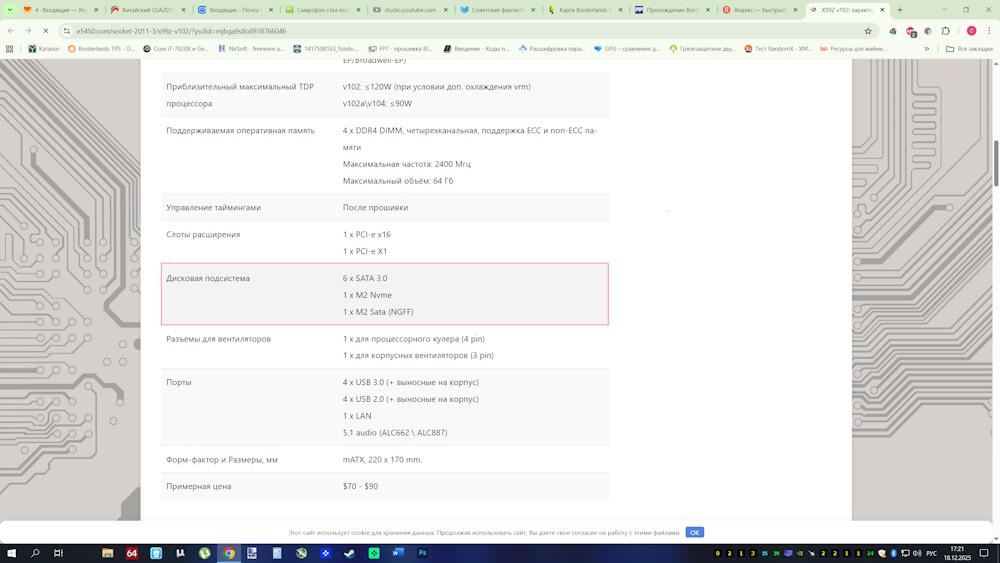Image resolution: width=1000 pixels, height=563 pixels.
Task: Open the tab search dropdown arrow
Action: (x=10, y=10)
